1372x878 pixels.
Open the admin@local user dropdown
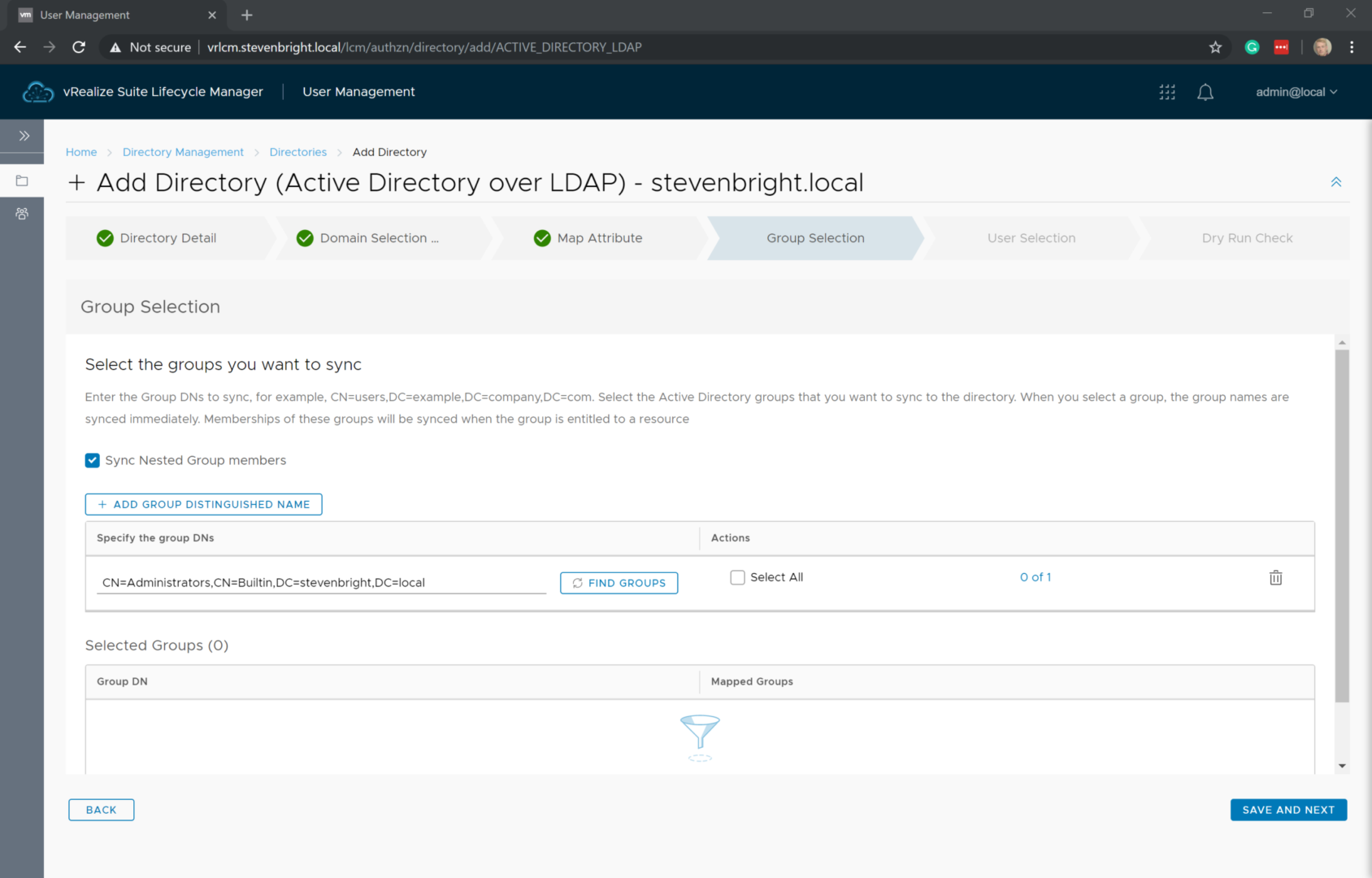[x=1296, y=92]
